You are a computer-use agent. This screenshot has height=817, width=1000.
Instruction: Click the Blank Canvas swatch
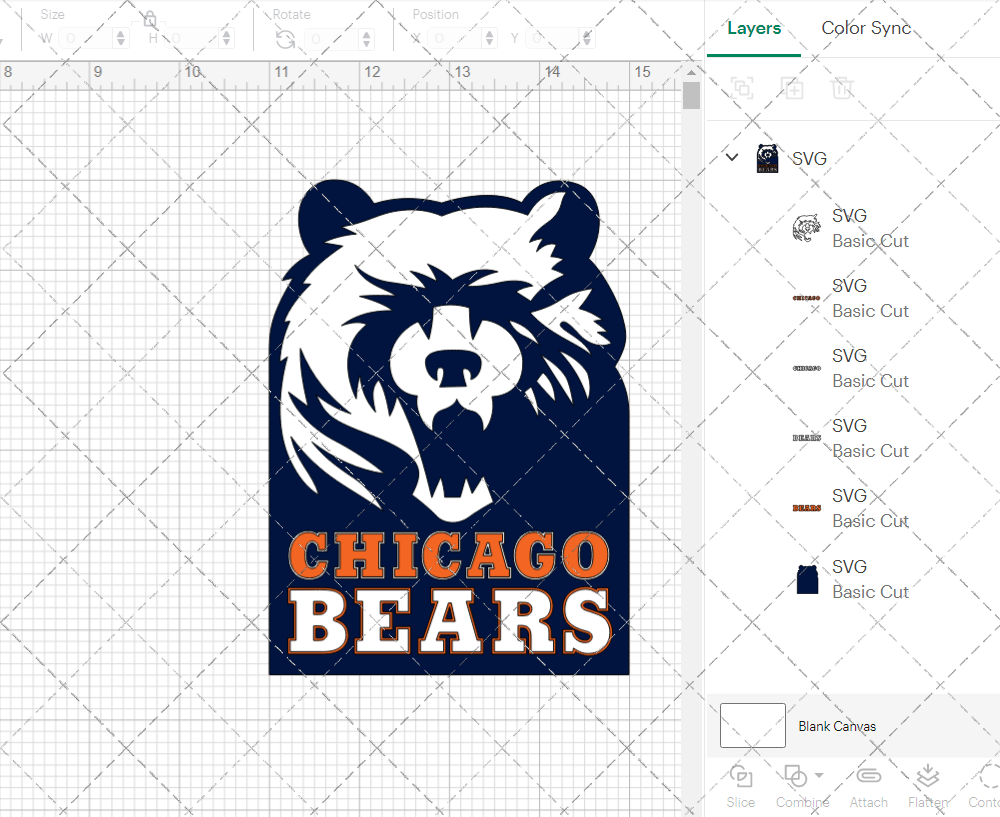(x=753, y=725)
